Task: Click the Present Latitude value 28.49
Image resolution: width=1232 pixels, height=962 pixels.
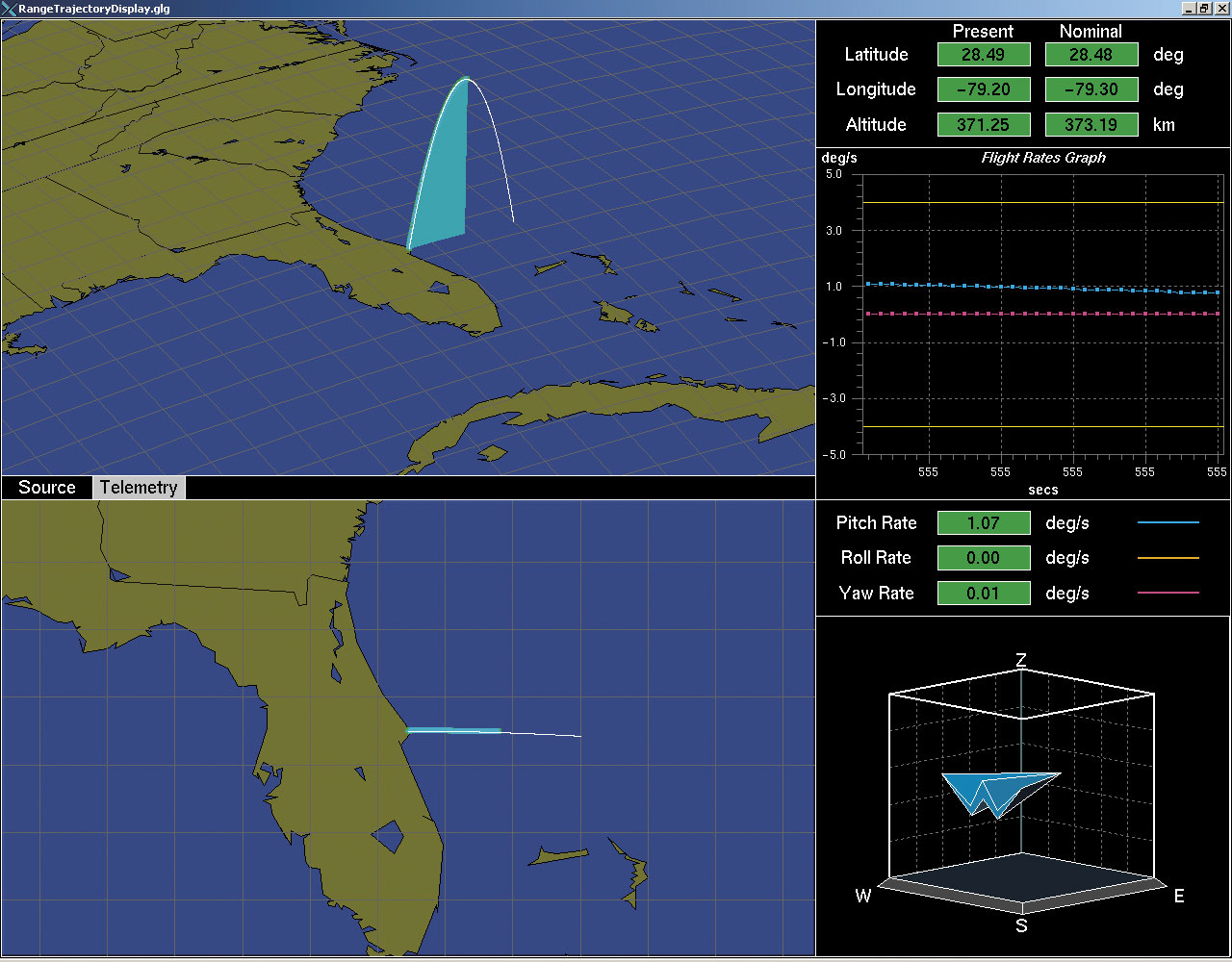Action: (x=984, y=55)
